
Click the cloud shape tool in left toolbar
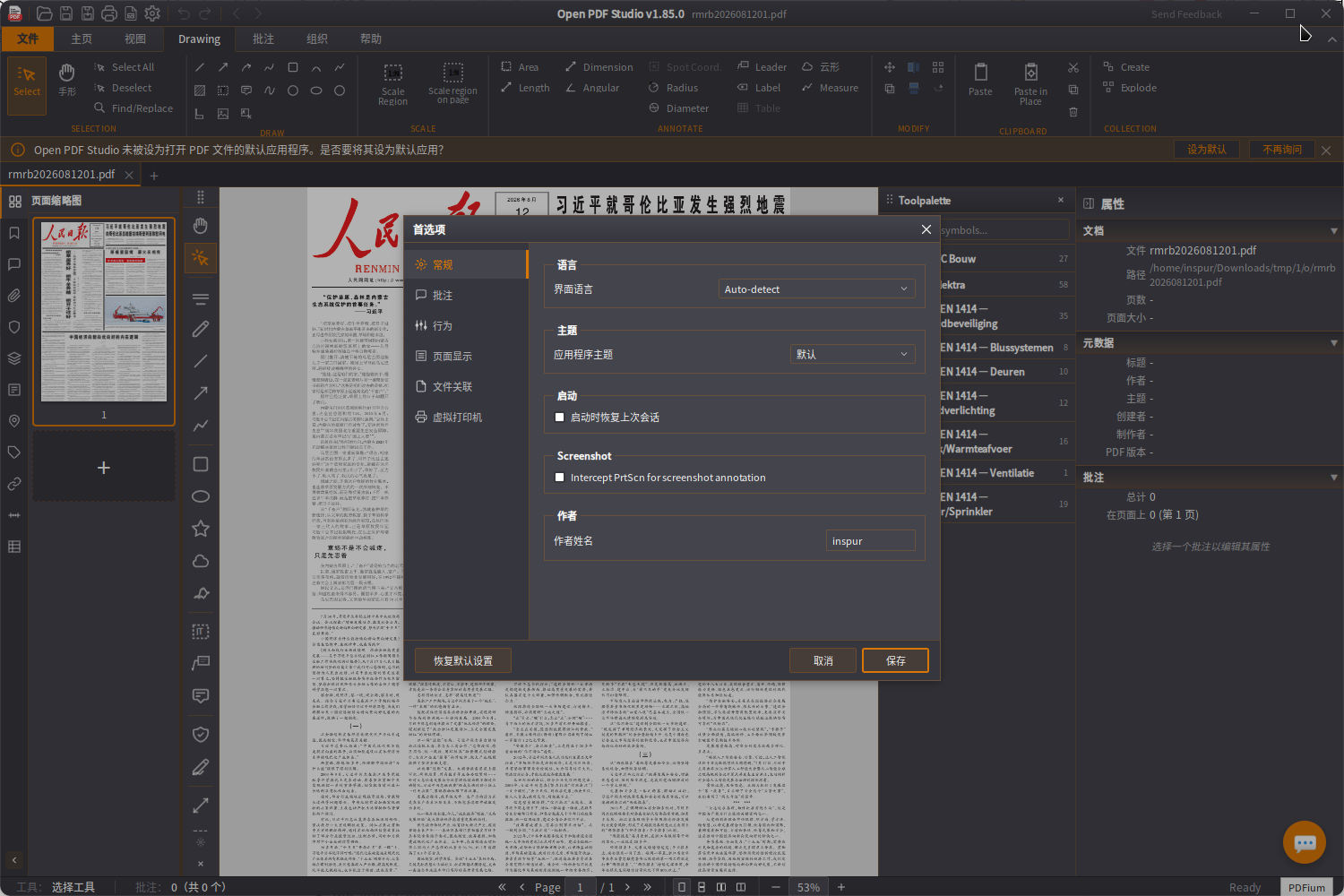point(201,561)
